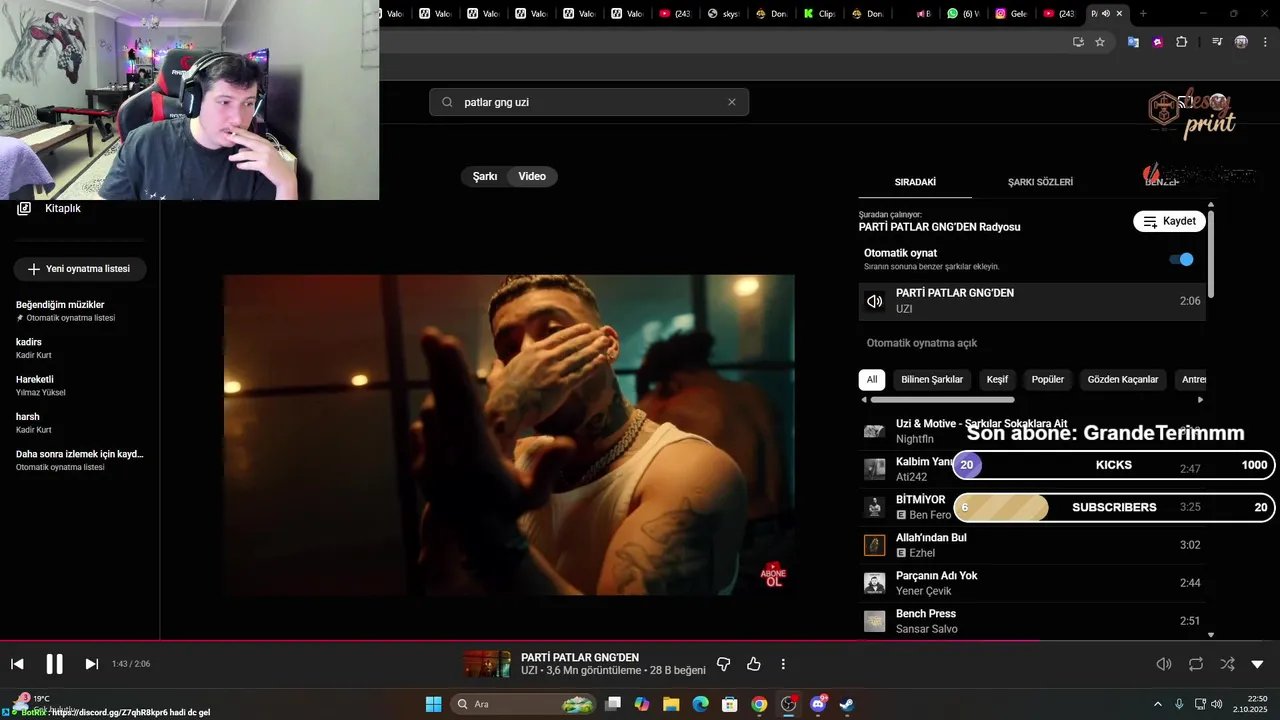Open the Beğendiğim müzikler playlist
The height and width of the screenshot is (720, 1280).
pyautogui.click(x=80, y=311)
